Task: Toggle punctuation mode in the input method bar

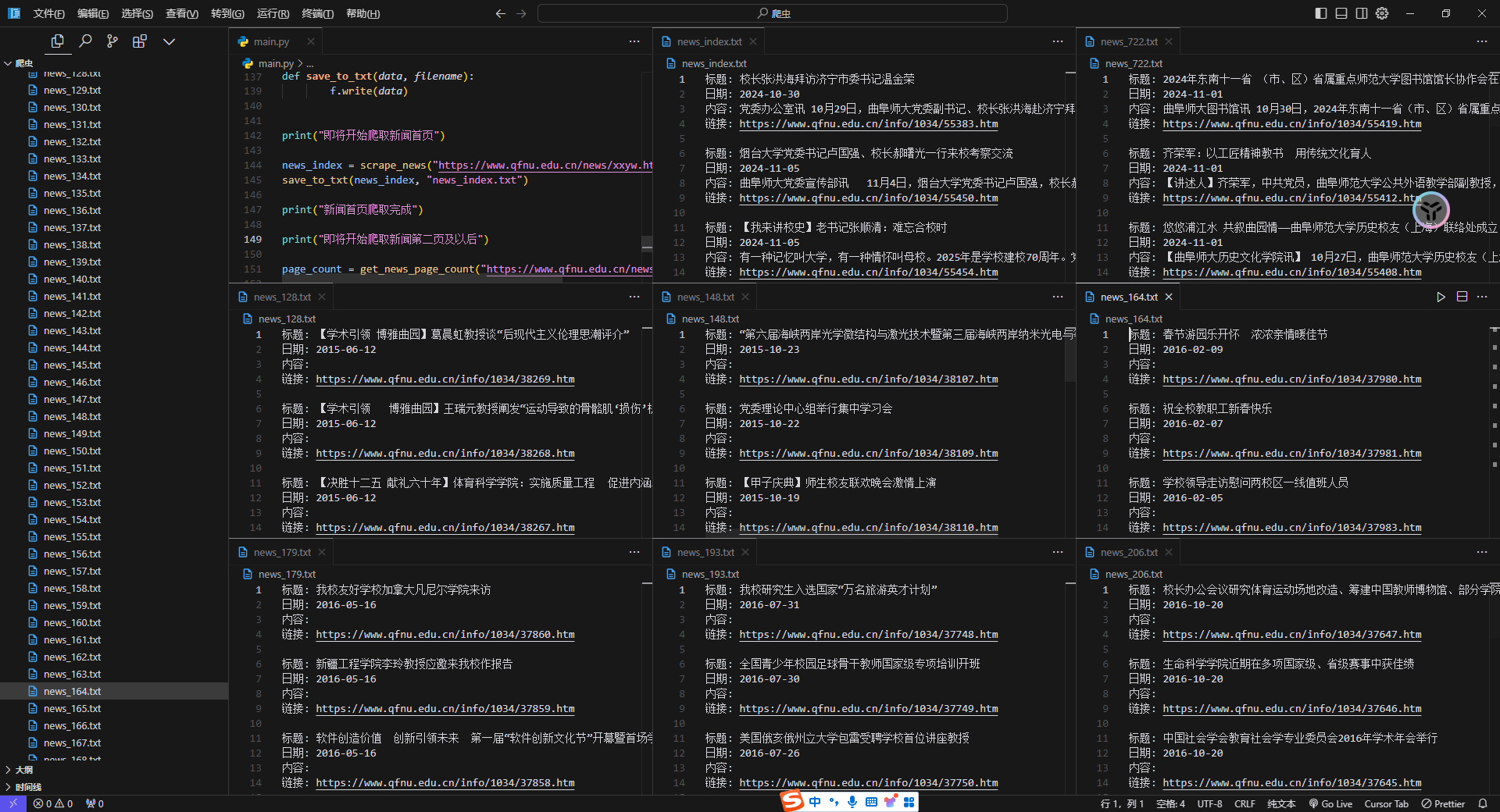Action: [834, 802]
